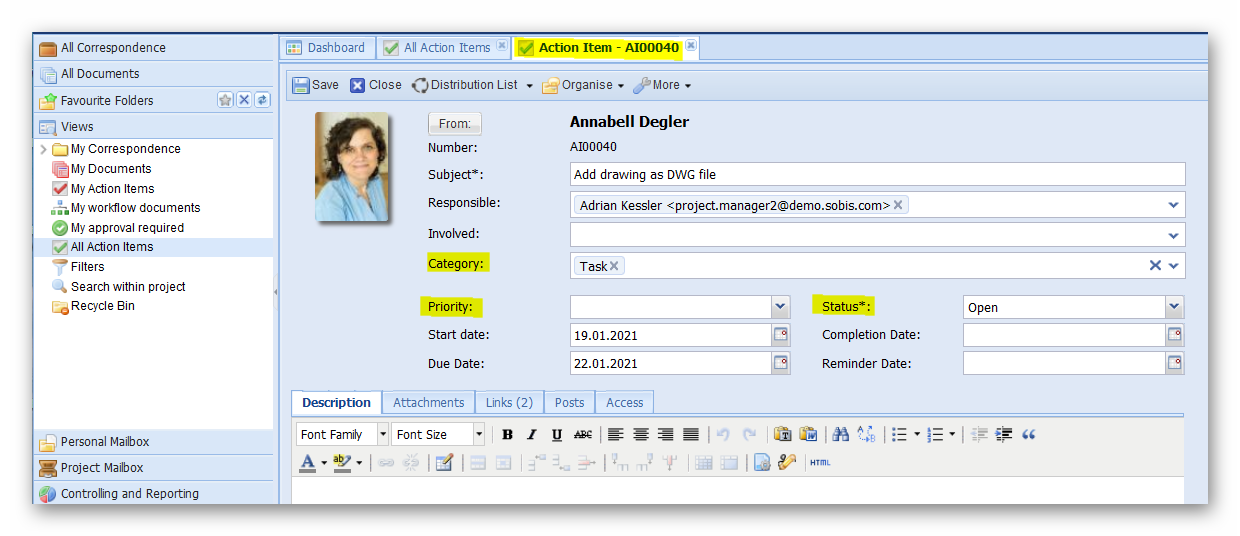Toggle italic formatting in the editor
Screen dimensions: 1240x536
(x=532, y=435)
